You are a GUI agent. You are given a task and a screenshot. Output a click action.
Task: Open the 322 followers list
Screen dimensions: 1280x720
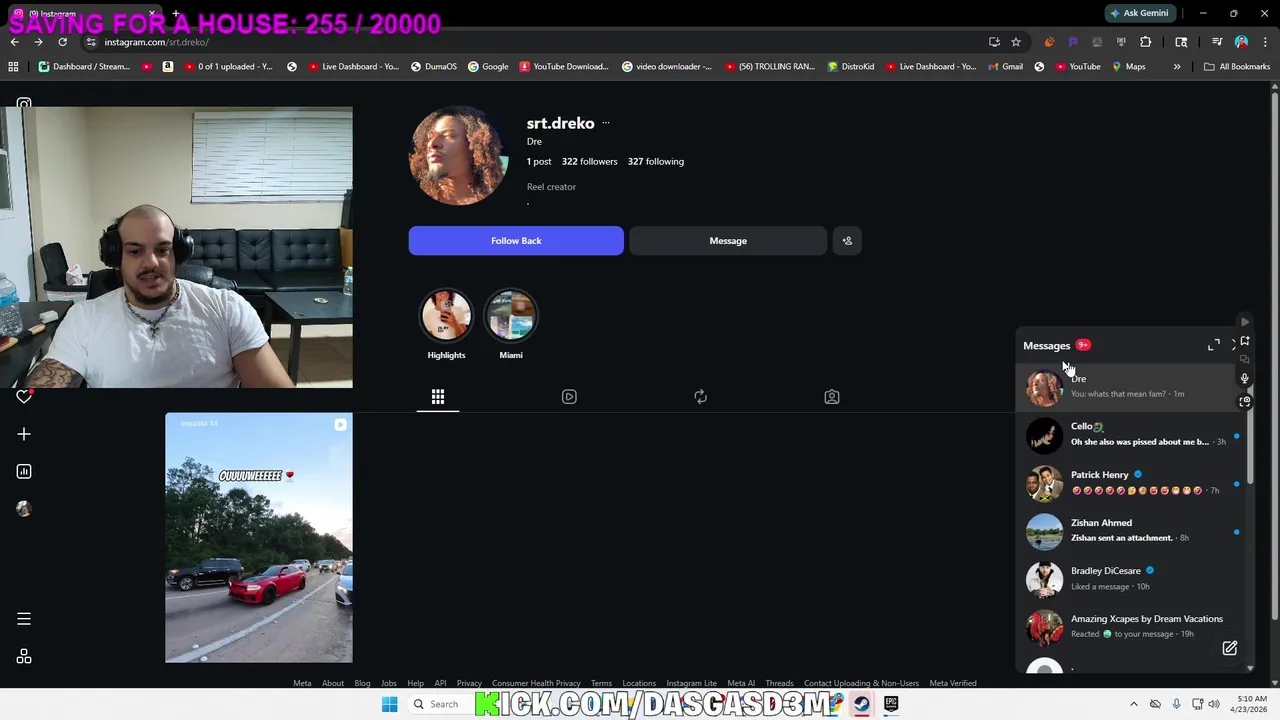coord(589,161)
